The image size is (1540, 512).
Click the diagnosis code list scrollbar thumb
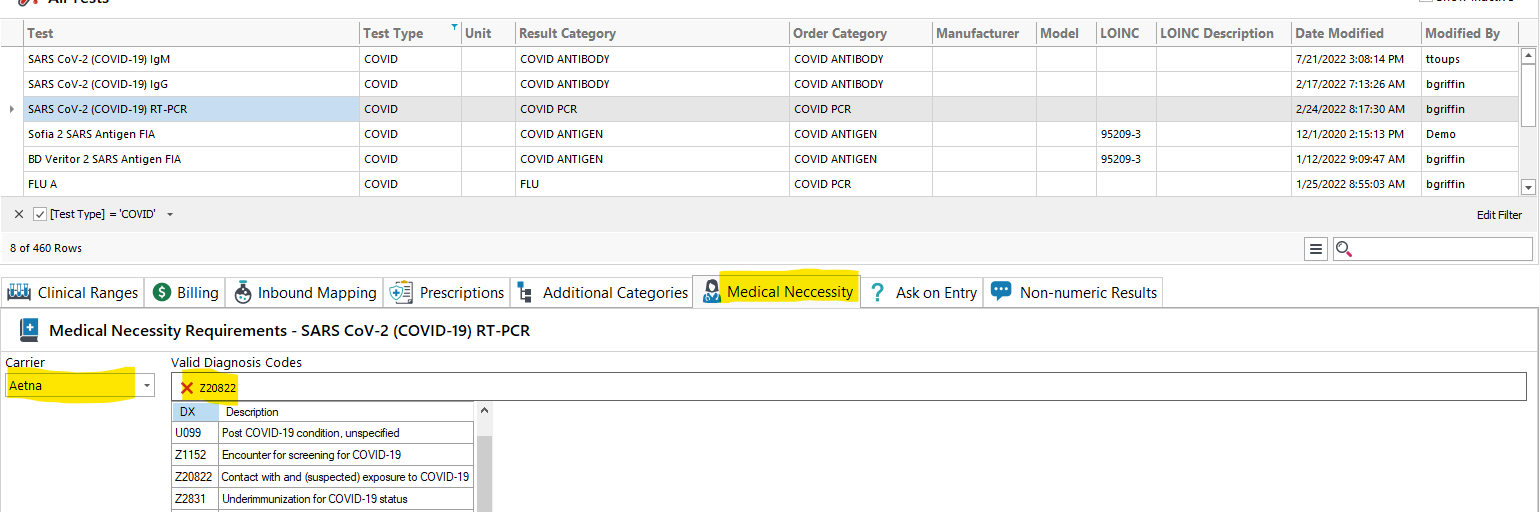point(485,473)
